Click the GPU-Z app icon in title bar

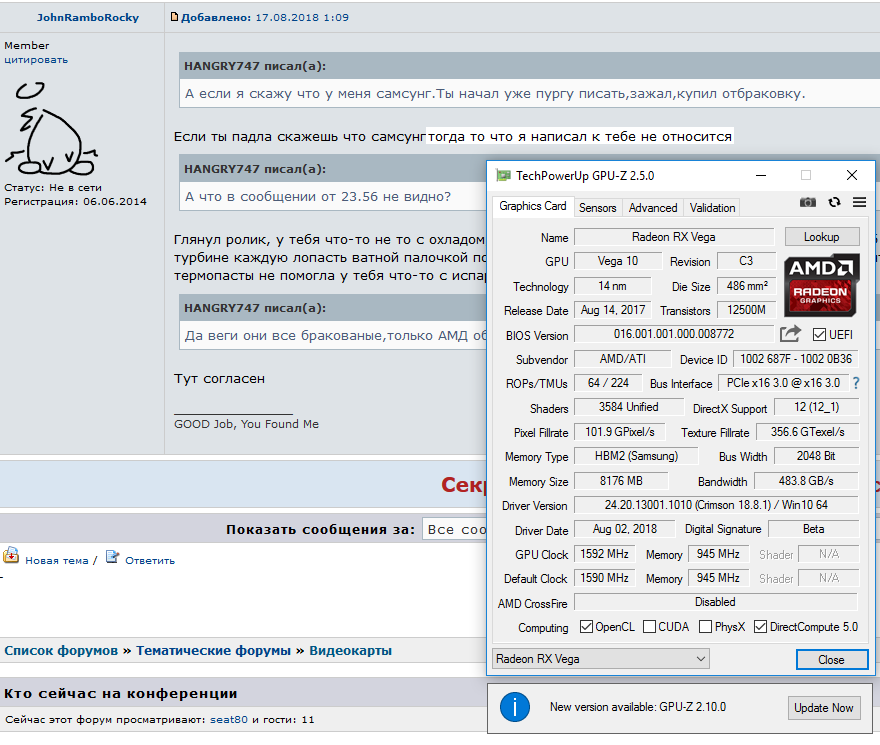tap(503, 176)
